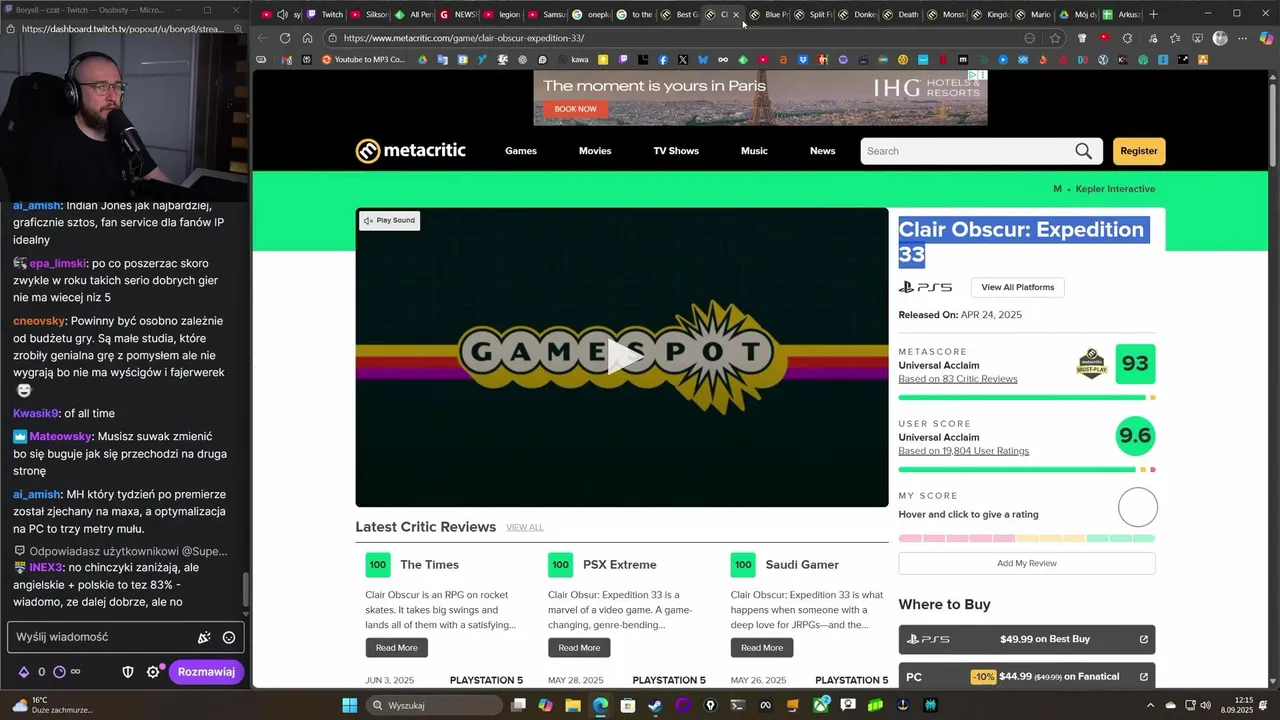Open $44.99 on Fanatical PC offer
Screen dimensions: 1280x720
click(x=1026, y=676)
